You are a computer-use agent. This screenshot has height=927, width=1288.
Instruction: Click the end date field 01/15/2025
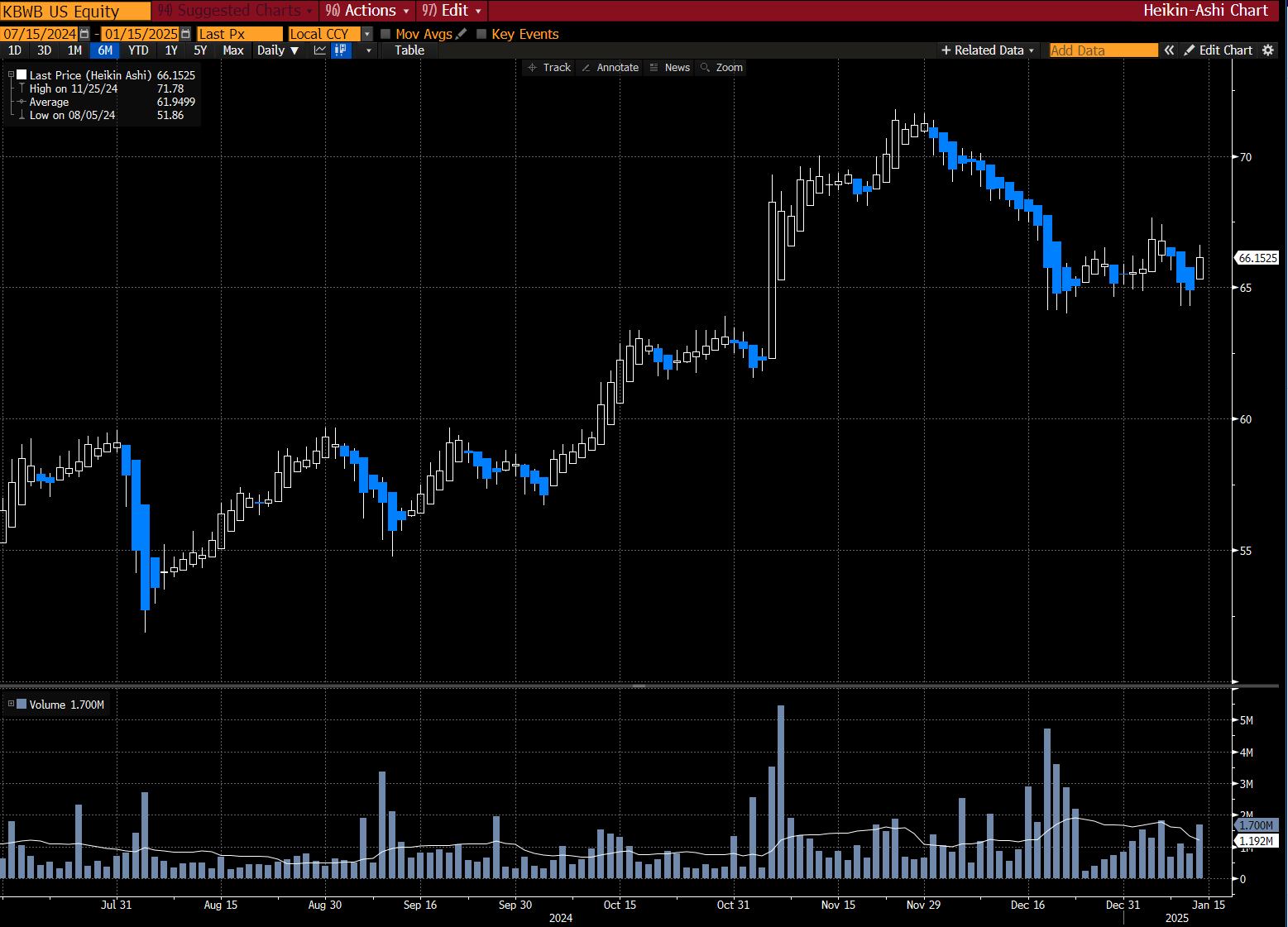tap(141, 34)
